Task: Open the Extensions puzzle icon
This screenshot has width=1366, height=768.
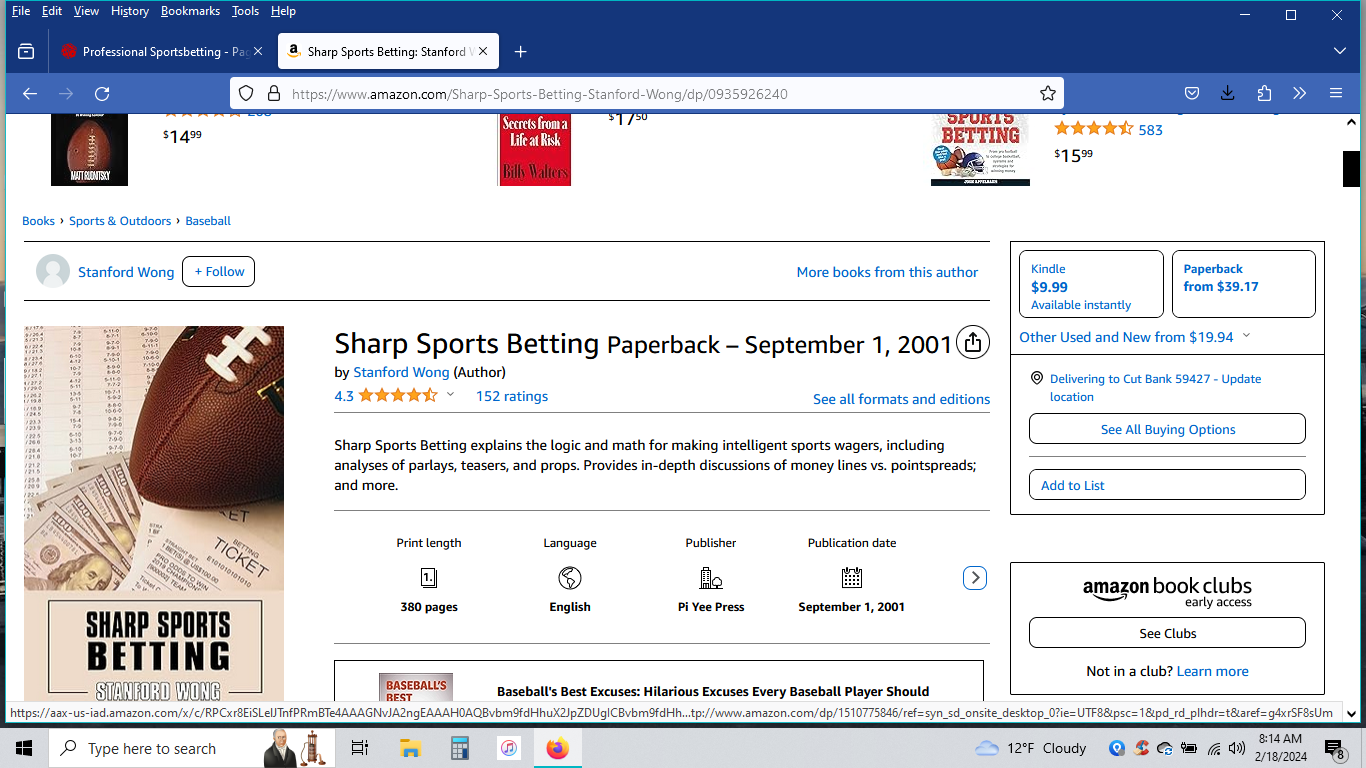Action: 1264,93
